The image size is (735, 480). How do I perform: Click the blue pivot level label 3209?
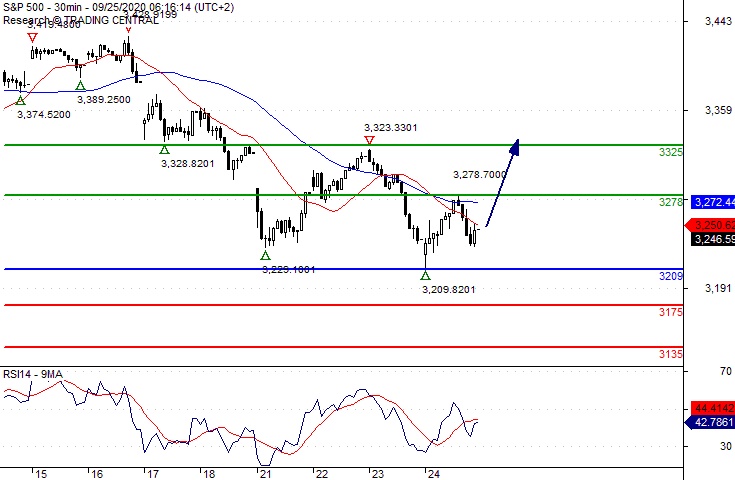(671, 276)
